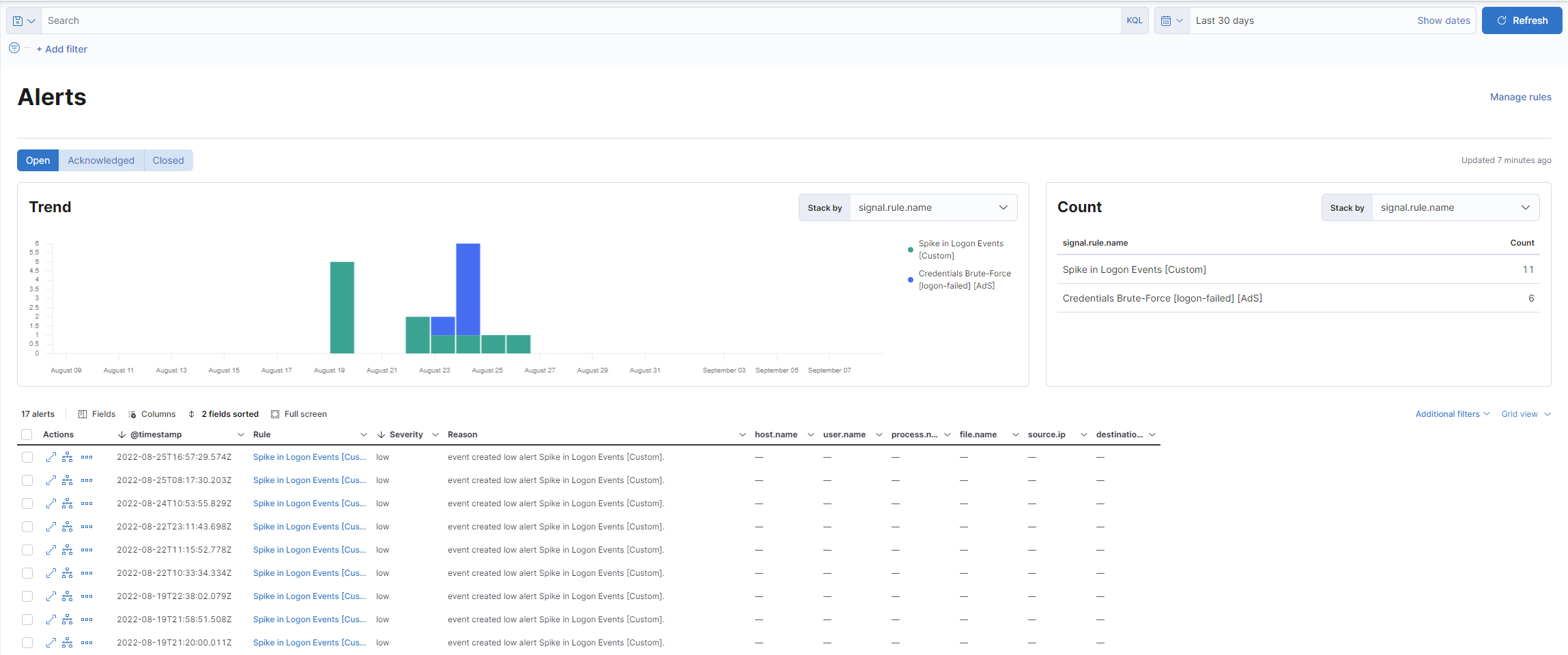Analyze event icon on the 2022-08-25T08:17:30 row
Screen dimensions: 1568x655
(x=67, y=480)
